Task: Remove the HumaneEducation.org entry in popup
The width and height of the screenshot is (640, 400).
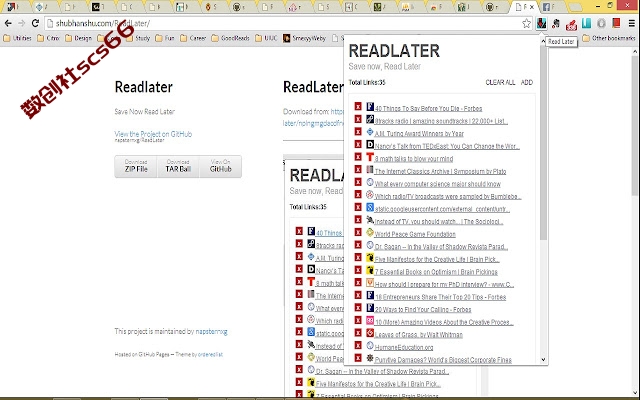Action: coord(358,346)
